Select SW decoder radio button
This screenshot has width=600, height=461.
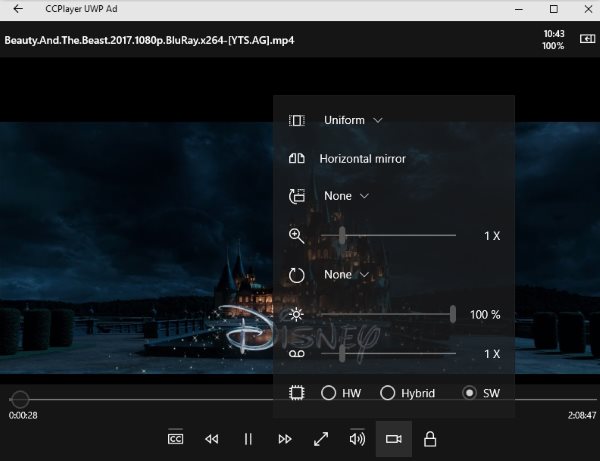481,393
